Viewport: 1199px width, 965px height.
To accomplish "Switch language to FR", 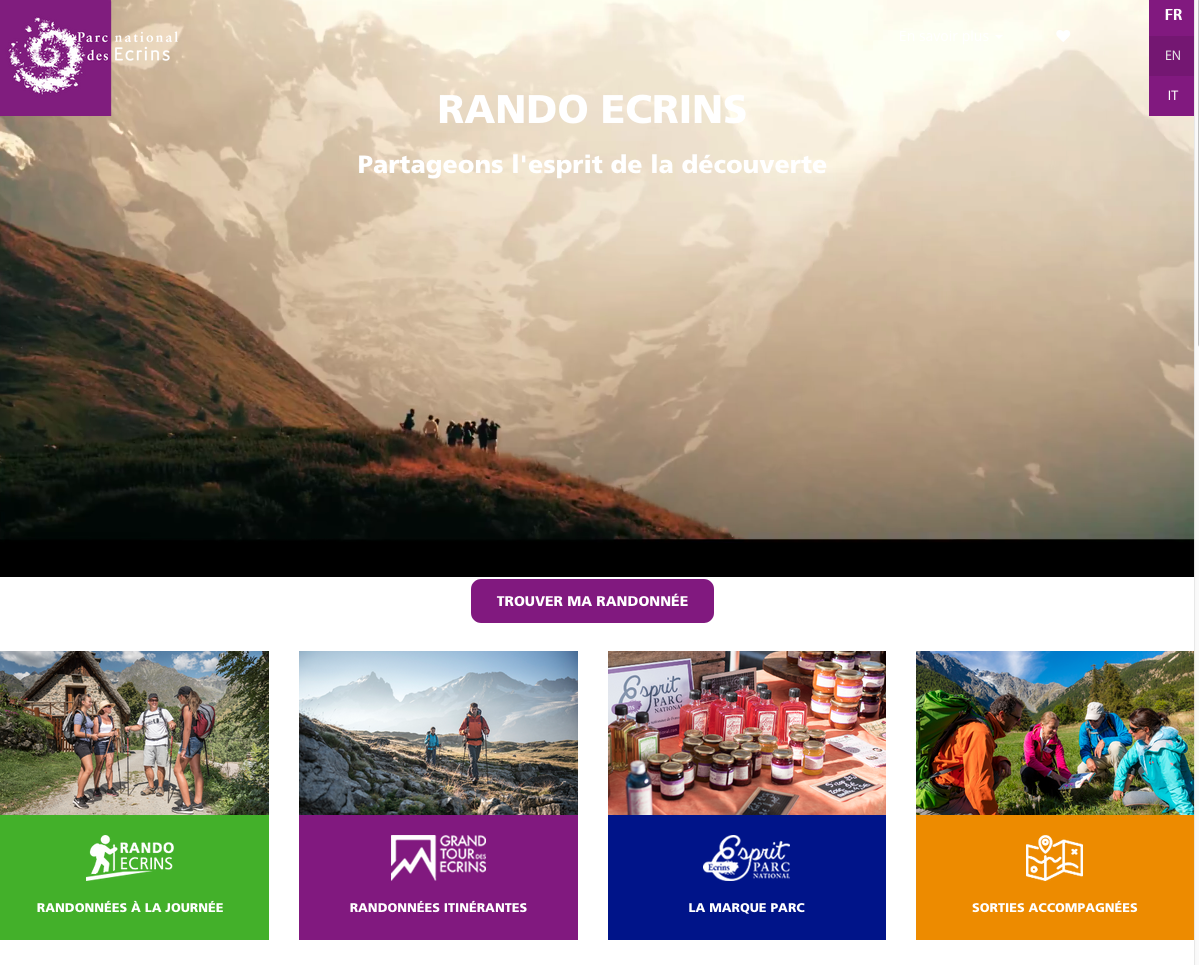I will [1172, 15].
